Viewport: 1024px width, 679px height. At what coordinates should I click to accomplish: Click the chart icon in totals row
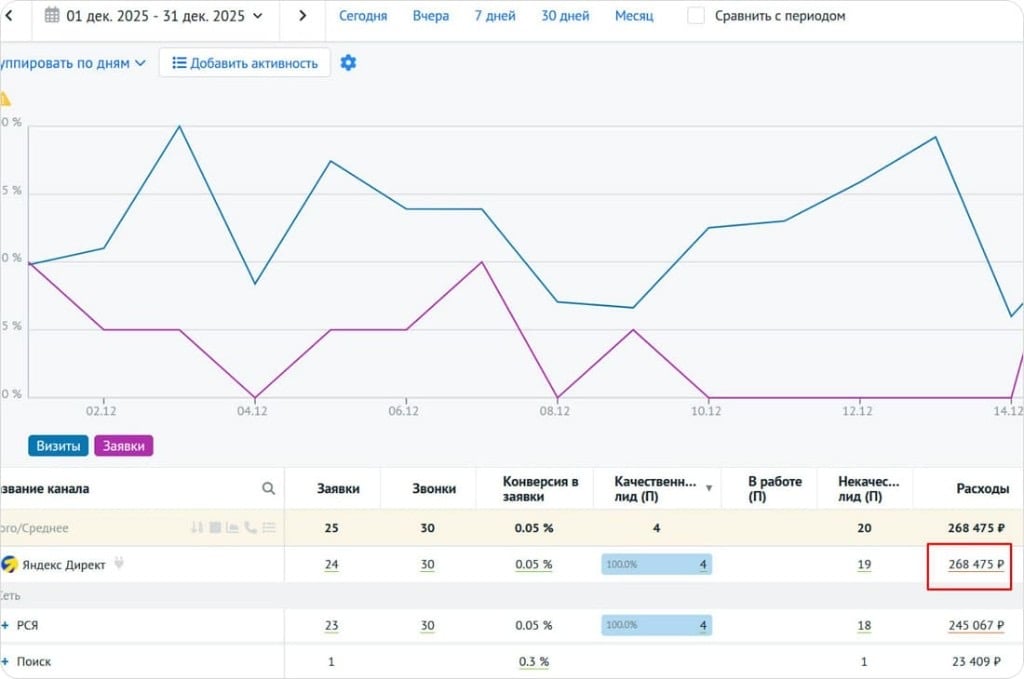point(232,527)
